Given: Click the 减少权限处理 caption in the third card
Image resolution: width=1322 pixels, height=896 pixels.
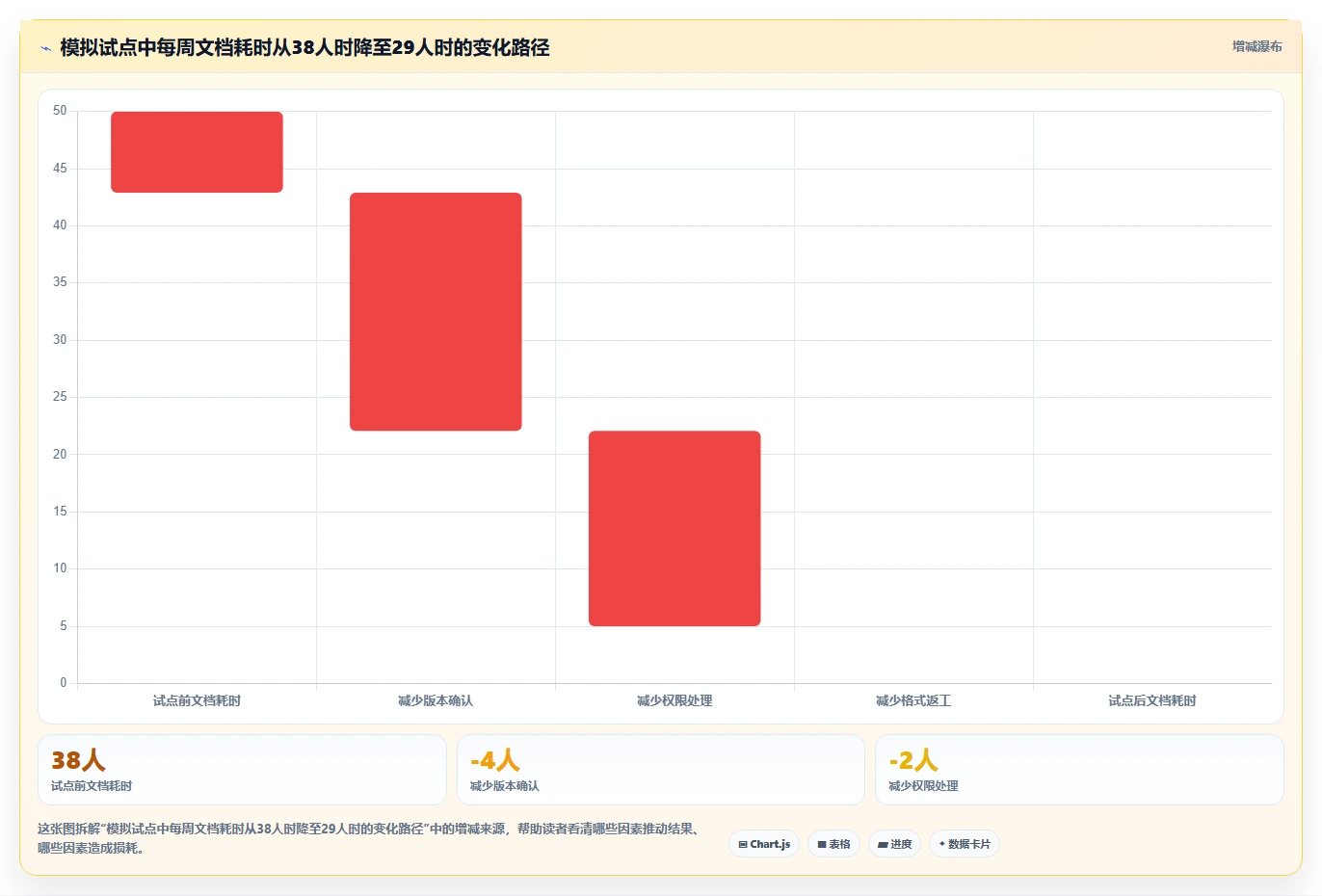Looking at the screenshot, I should pos(923,786).
